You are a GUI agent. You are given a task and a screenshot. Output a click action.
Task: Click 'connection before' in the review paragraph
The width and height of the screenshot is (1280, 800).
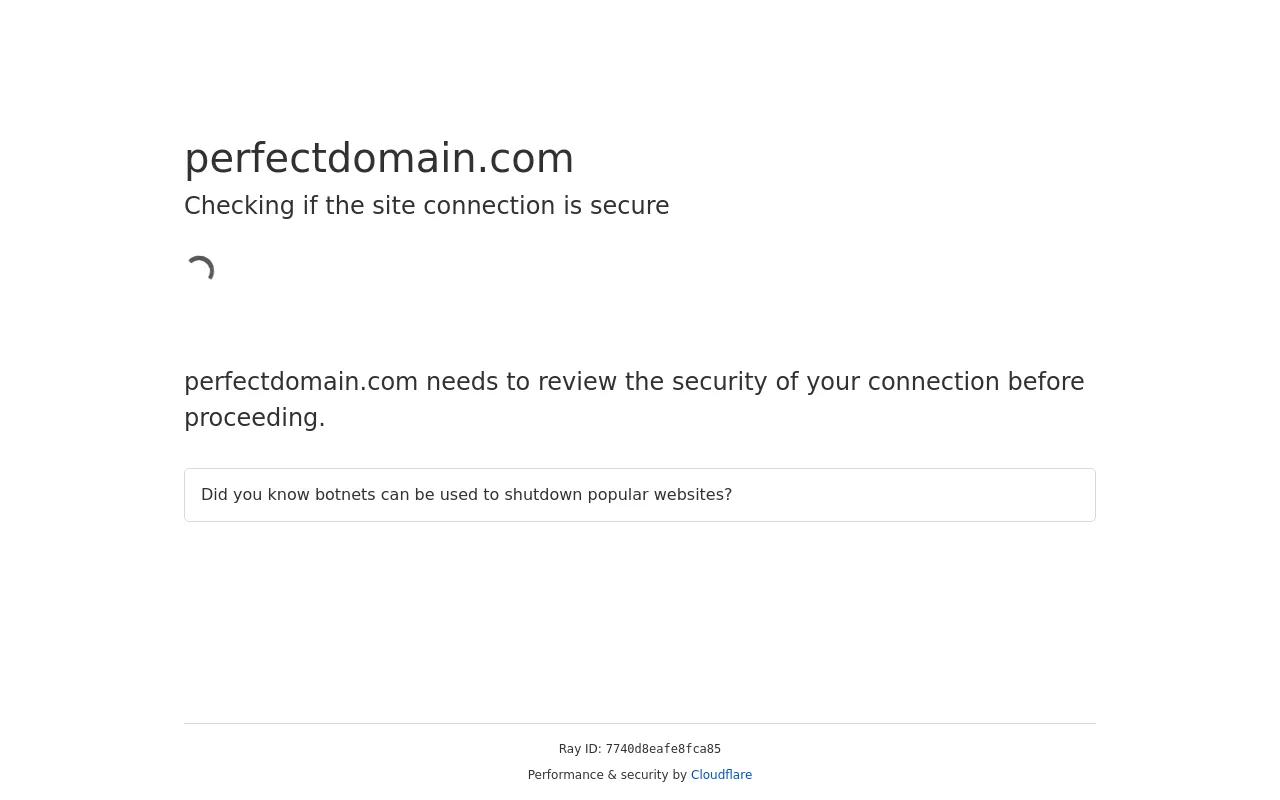pos(976,382)
